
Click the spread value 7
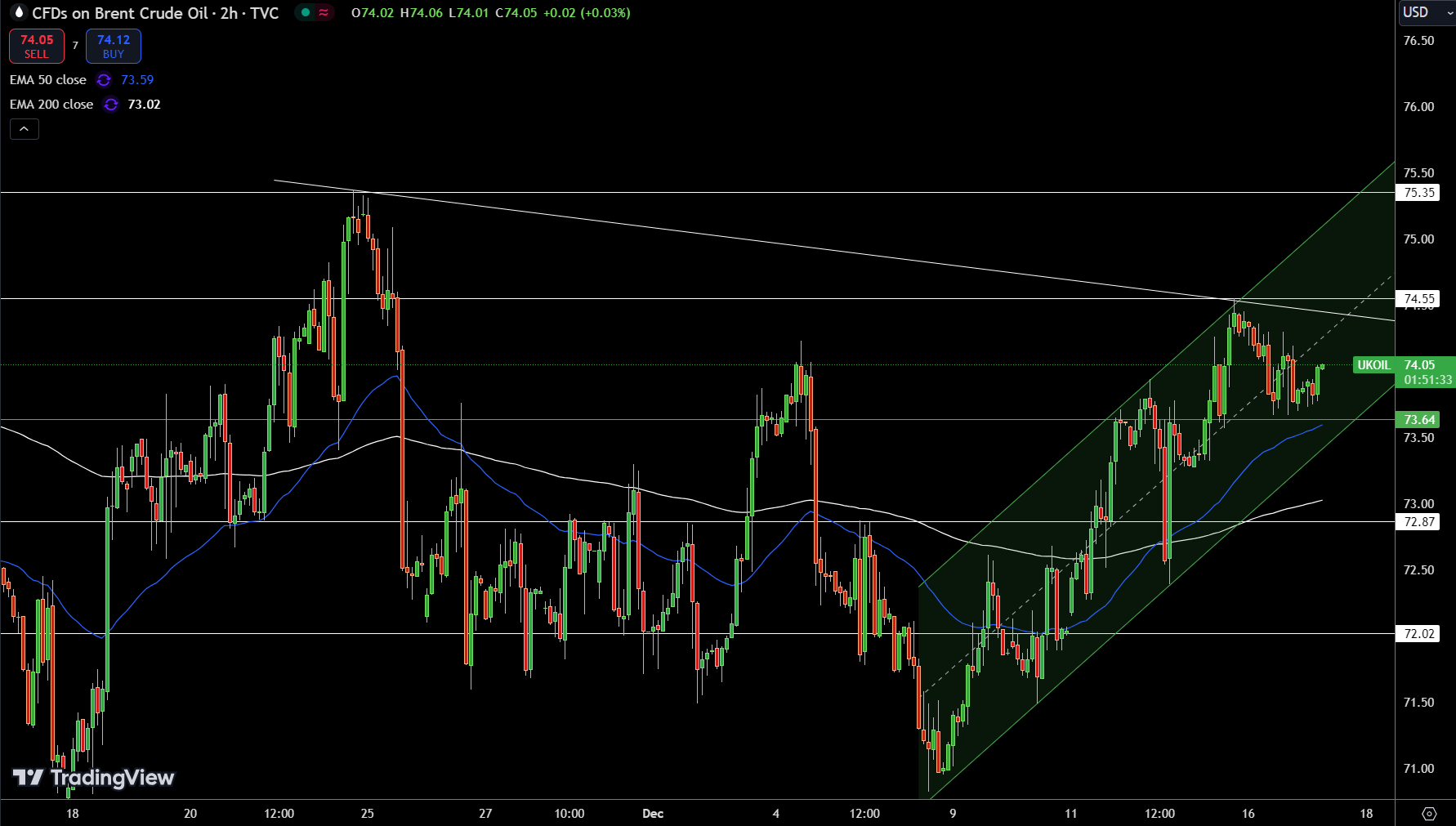(75, 46)
